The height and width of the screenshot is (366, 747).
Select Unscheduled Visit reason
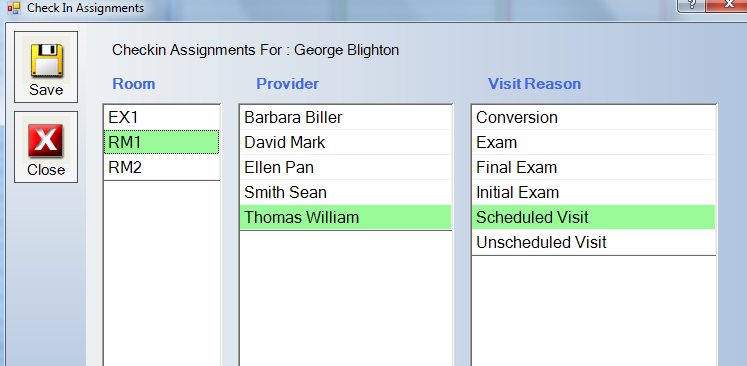pos(594,242)
